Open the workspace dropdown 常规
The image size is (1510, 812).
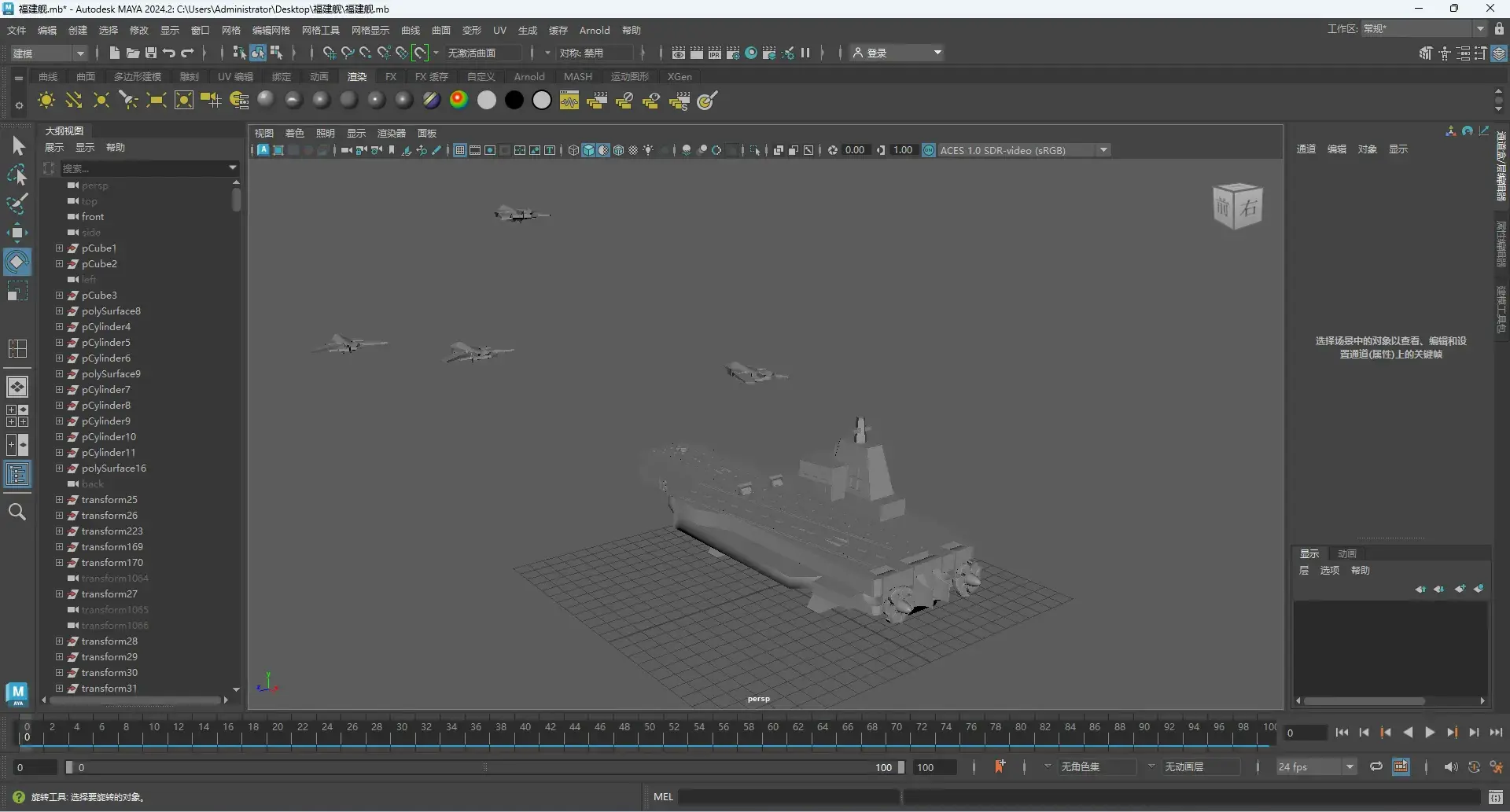click(x=1424, y=29)
